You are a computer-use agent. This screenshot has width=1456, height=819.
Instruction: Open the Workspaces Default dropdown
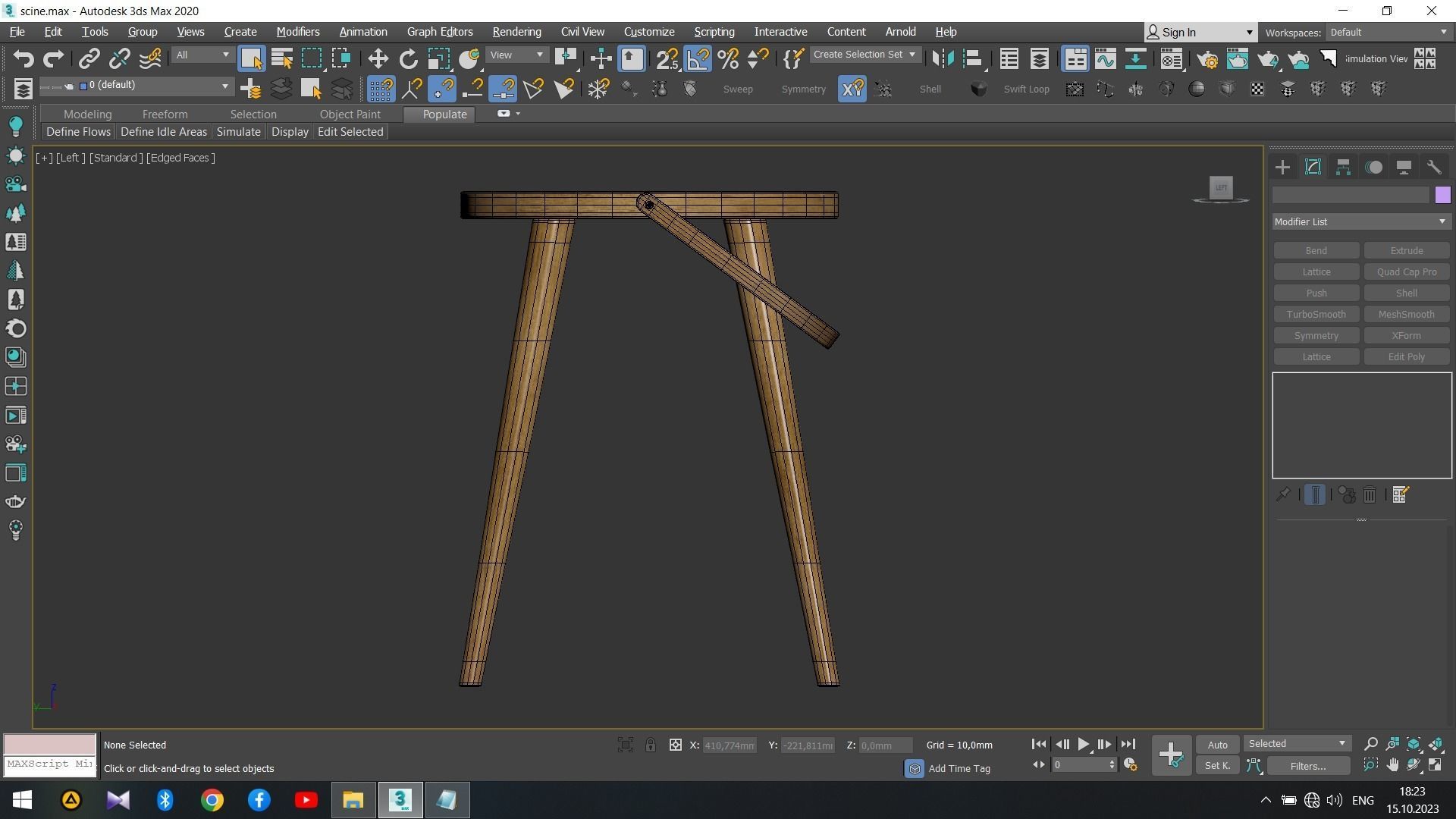pos(1389,33)
